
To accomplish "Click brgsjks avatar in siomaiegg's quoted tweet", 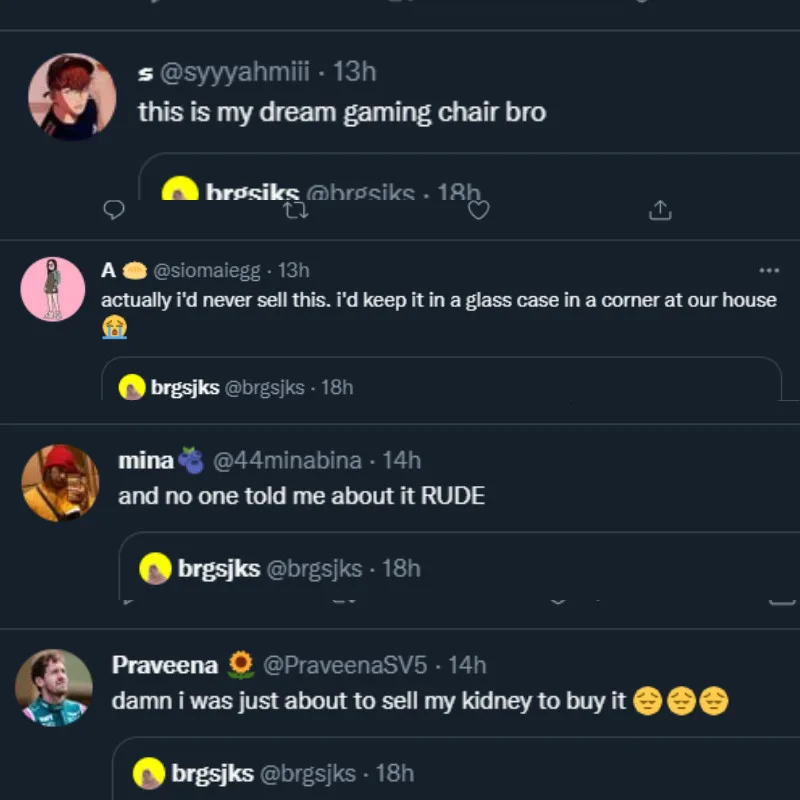I will click(x=132, y=387).
